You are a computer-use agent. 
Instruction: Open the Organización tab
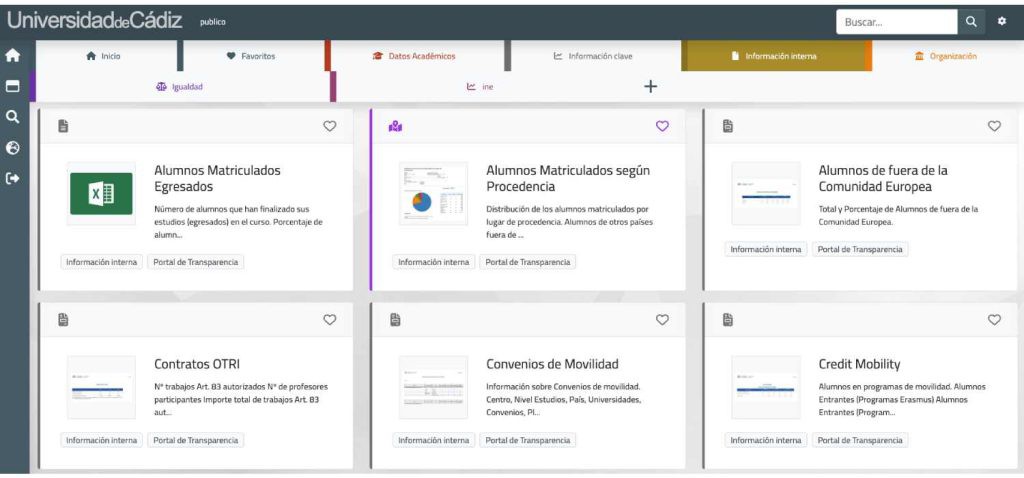point(945,56)
